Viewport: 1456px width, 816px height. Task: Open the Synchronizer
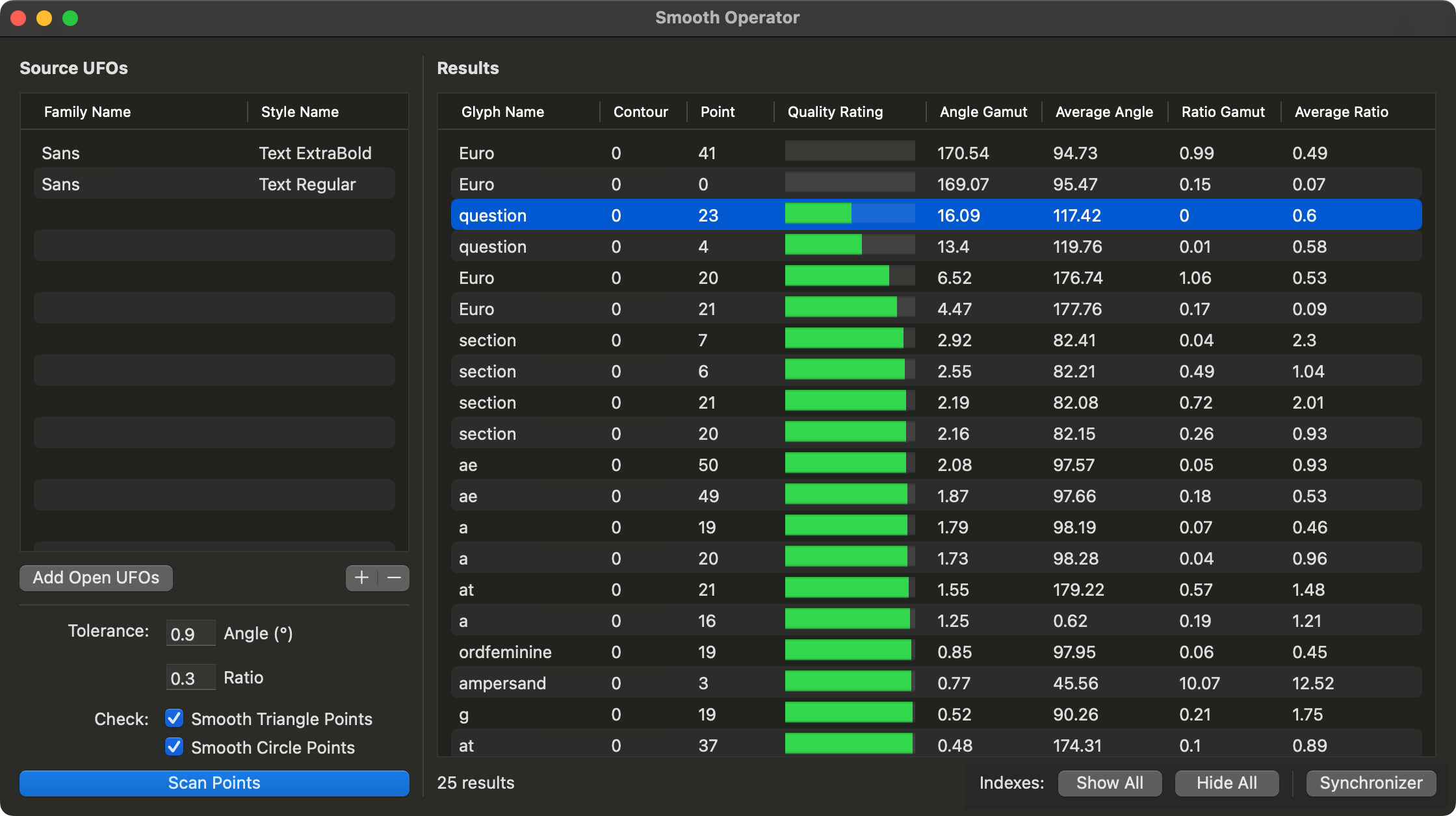click(1370, 783)
